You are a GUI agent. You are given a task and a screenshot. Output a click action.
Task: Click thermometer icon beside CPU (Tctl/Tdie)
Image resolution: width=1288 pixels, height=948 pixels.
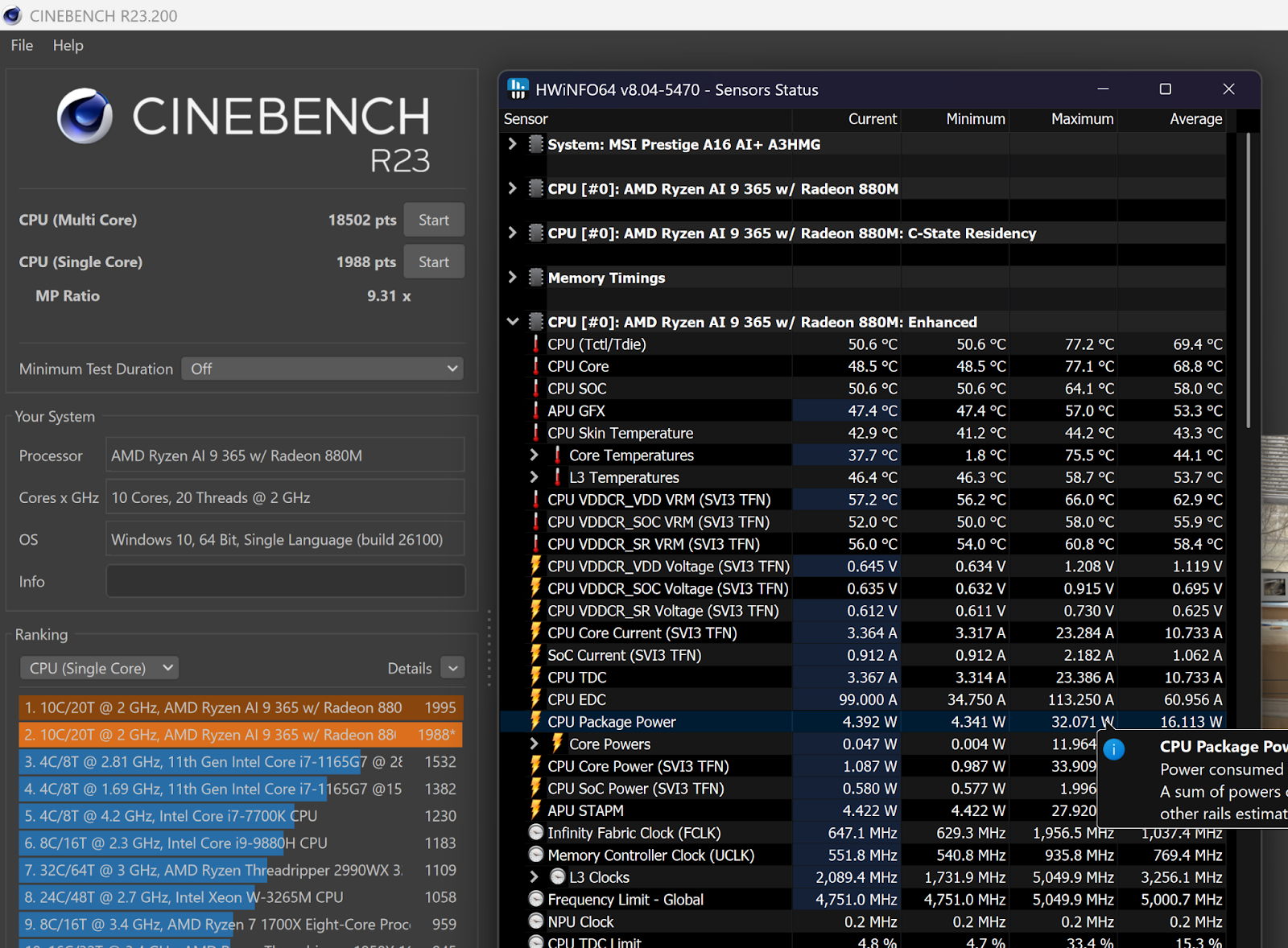tap(536, 344)
